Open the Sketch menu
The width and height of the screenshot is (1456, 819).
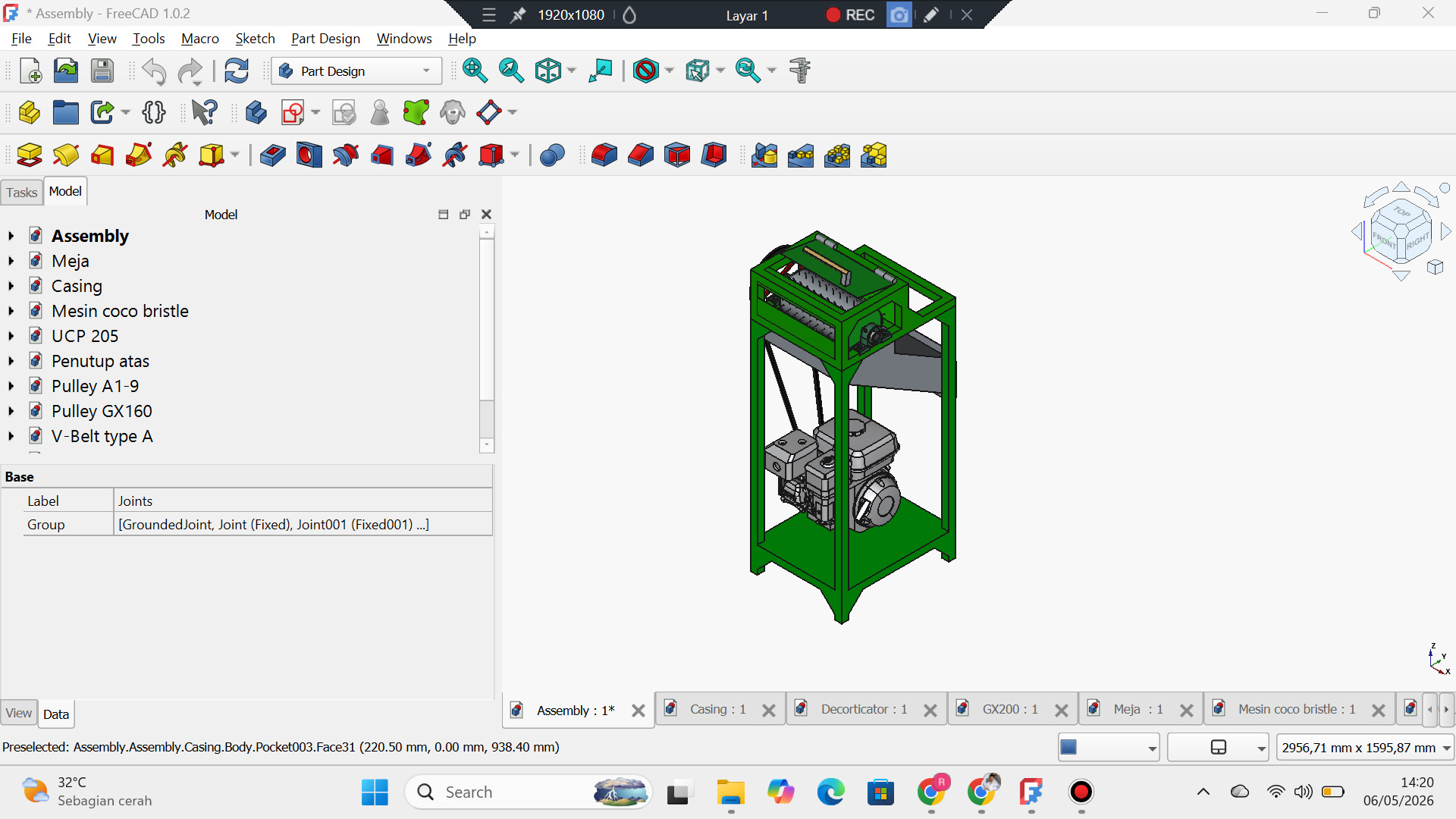[255, 38]
